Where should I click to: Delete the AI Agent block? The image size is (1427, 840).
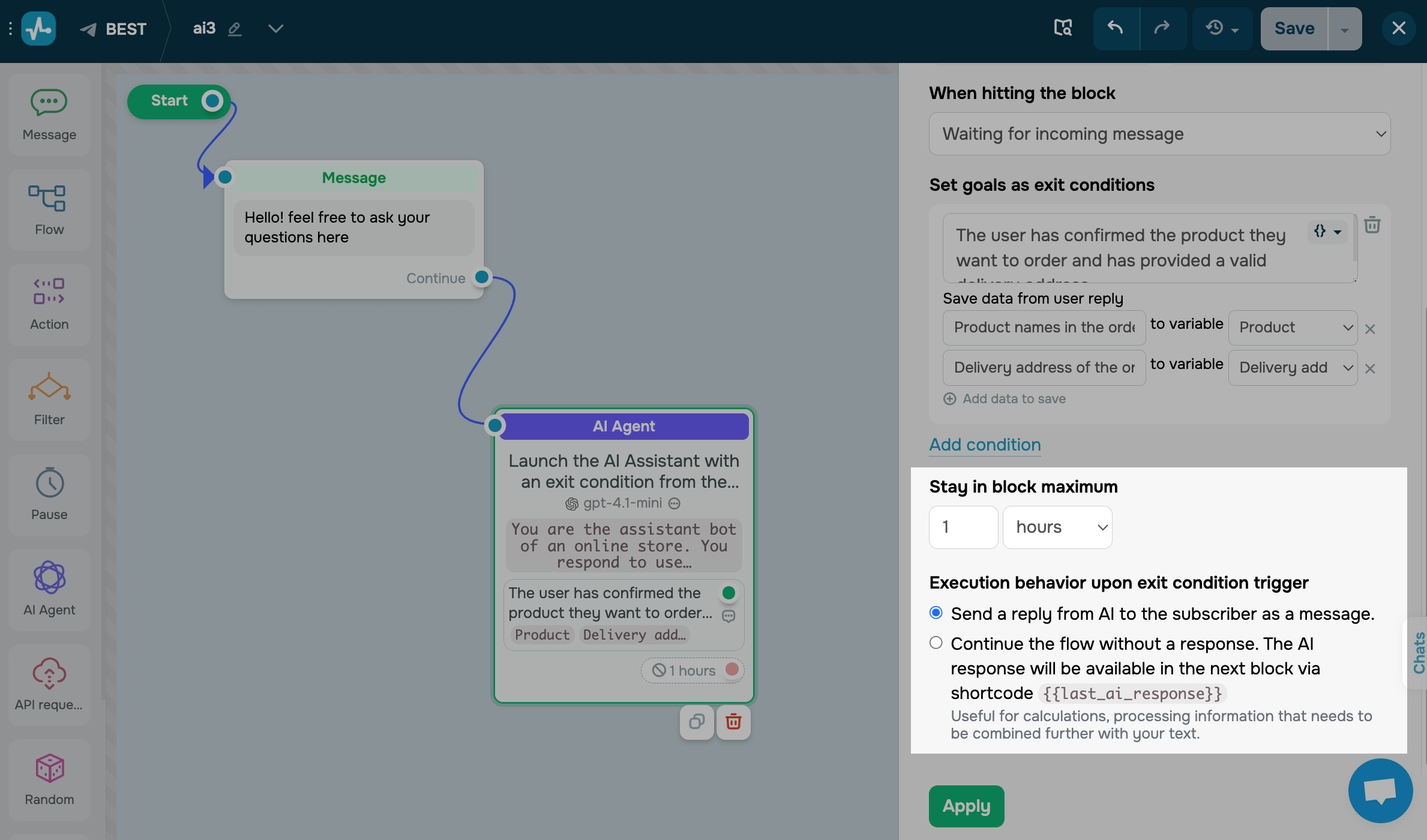[x=733, y=722]
